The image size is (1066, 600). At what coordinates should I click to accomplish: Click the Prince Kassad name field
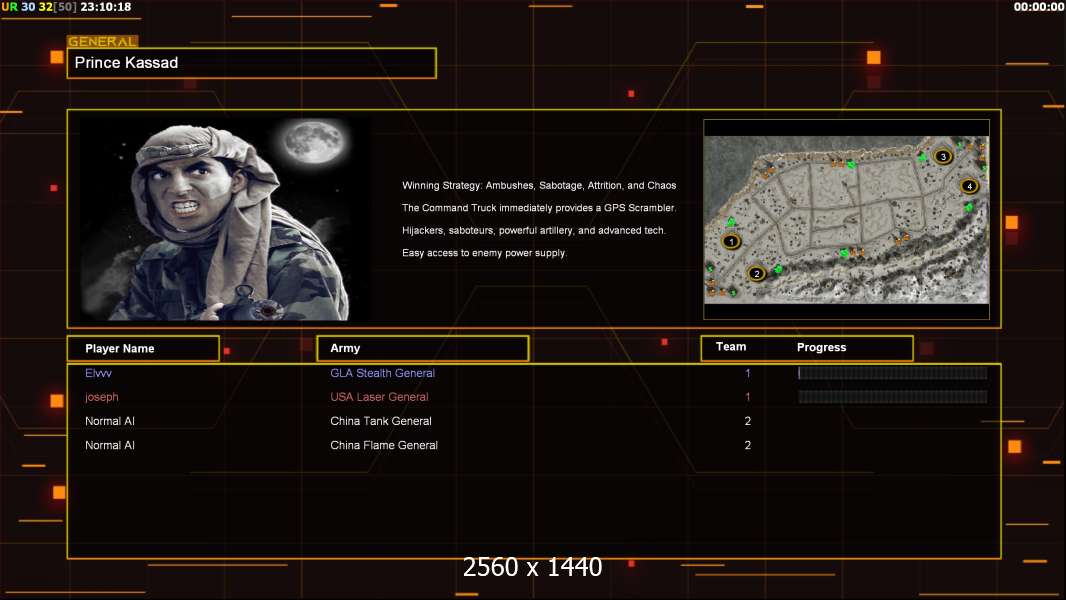click(x=252, y=63)
